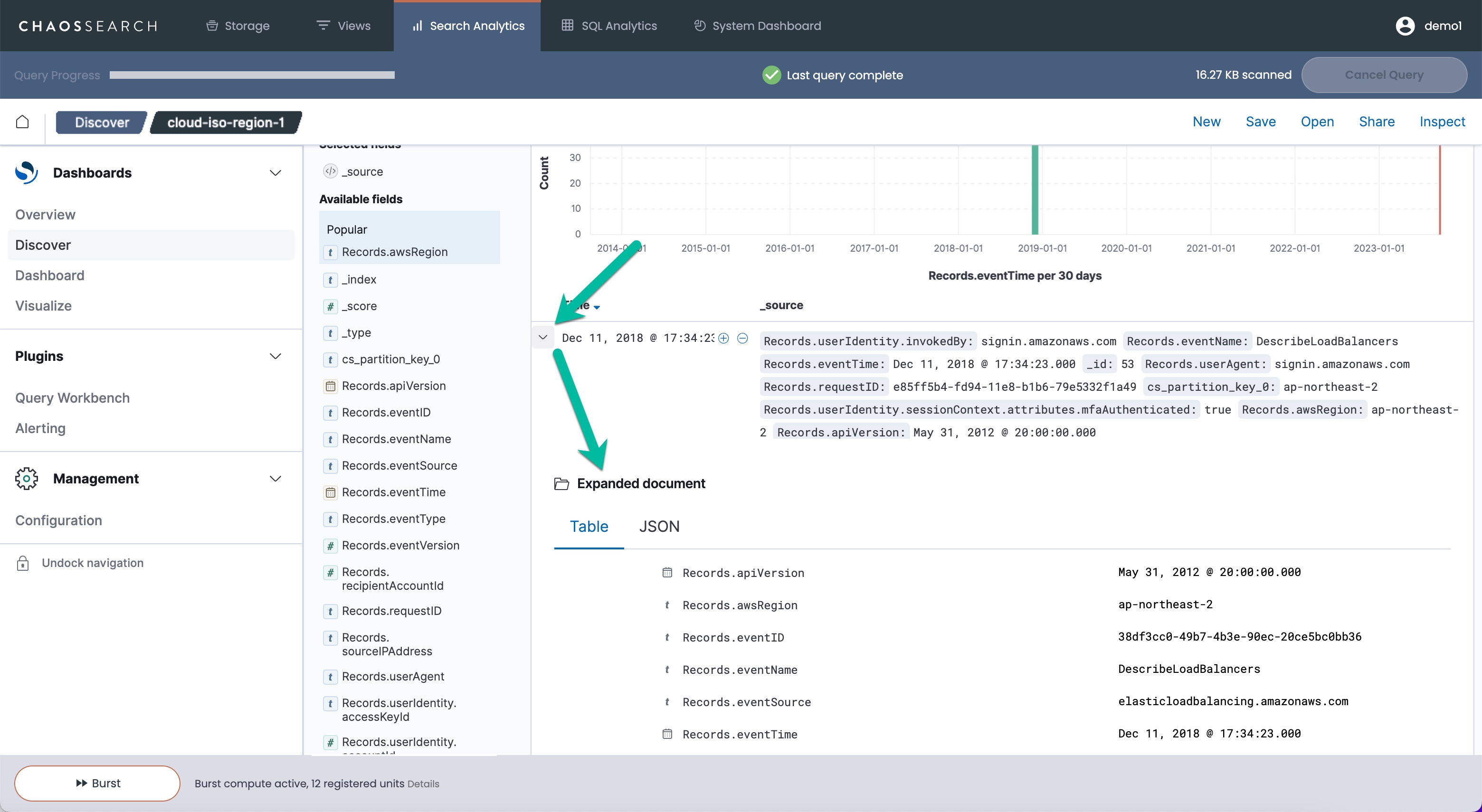This screenshot has width=1482, height=812.
Task: Click the Records.apiVersion date icon in field list
Action: point(330,386)
